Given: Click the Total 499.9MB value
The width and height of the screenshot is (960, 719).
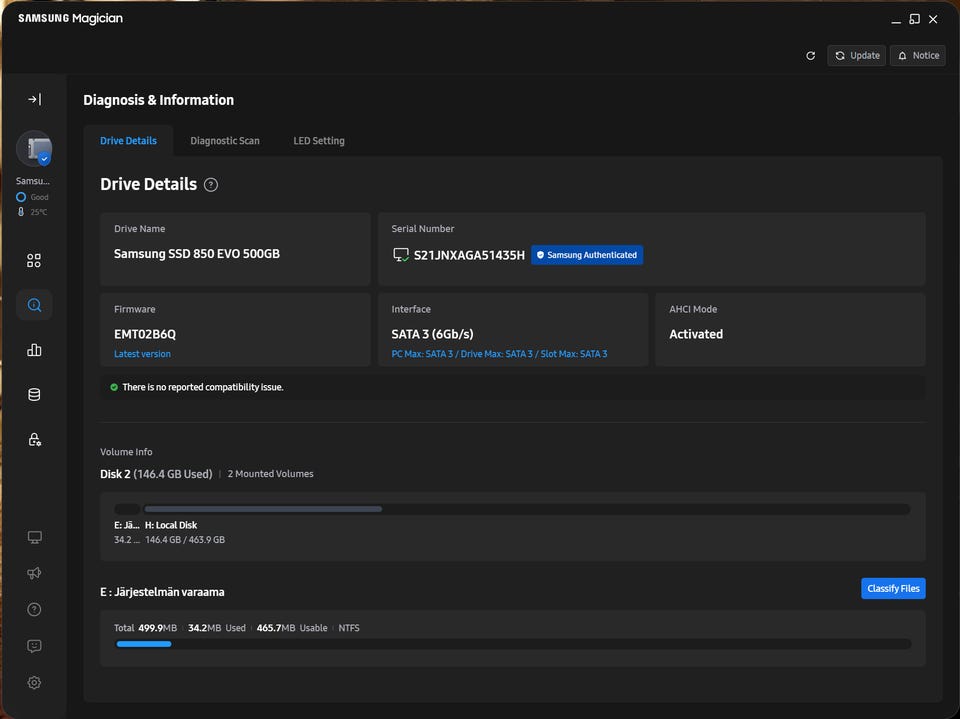Looking at the screenshot, I should click(145, 628).
